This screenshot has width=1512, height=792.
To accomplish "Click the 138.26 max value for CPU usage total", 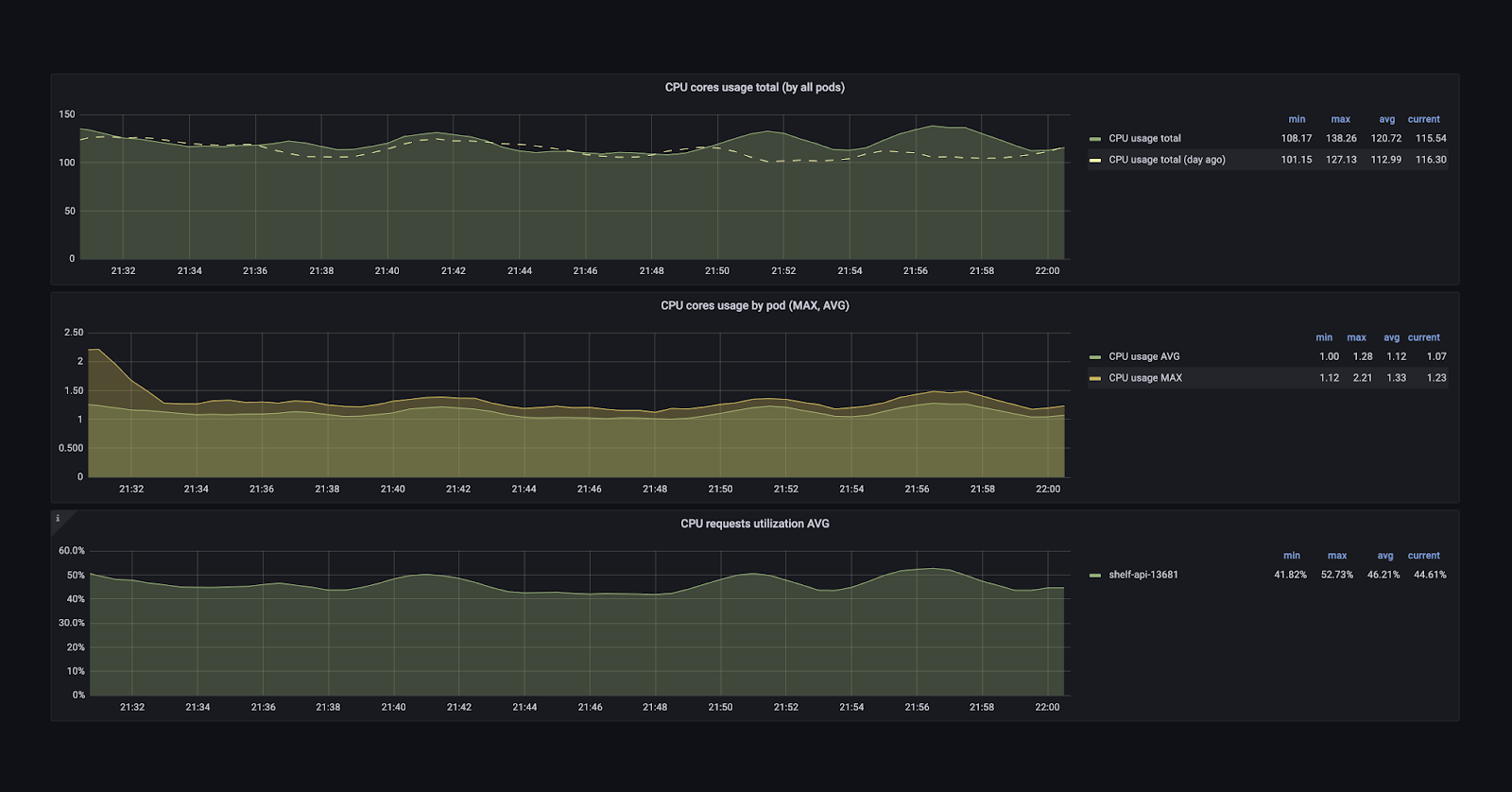I will coord(1341,138).
